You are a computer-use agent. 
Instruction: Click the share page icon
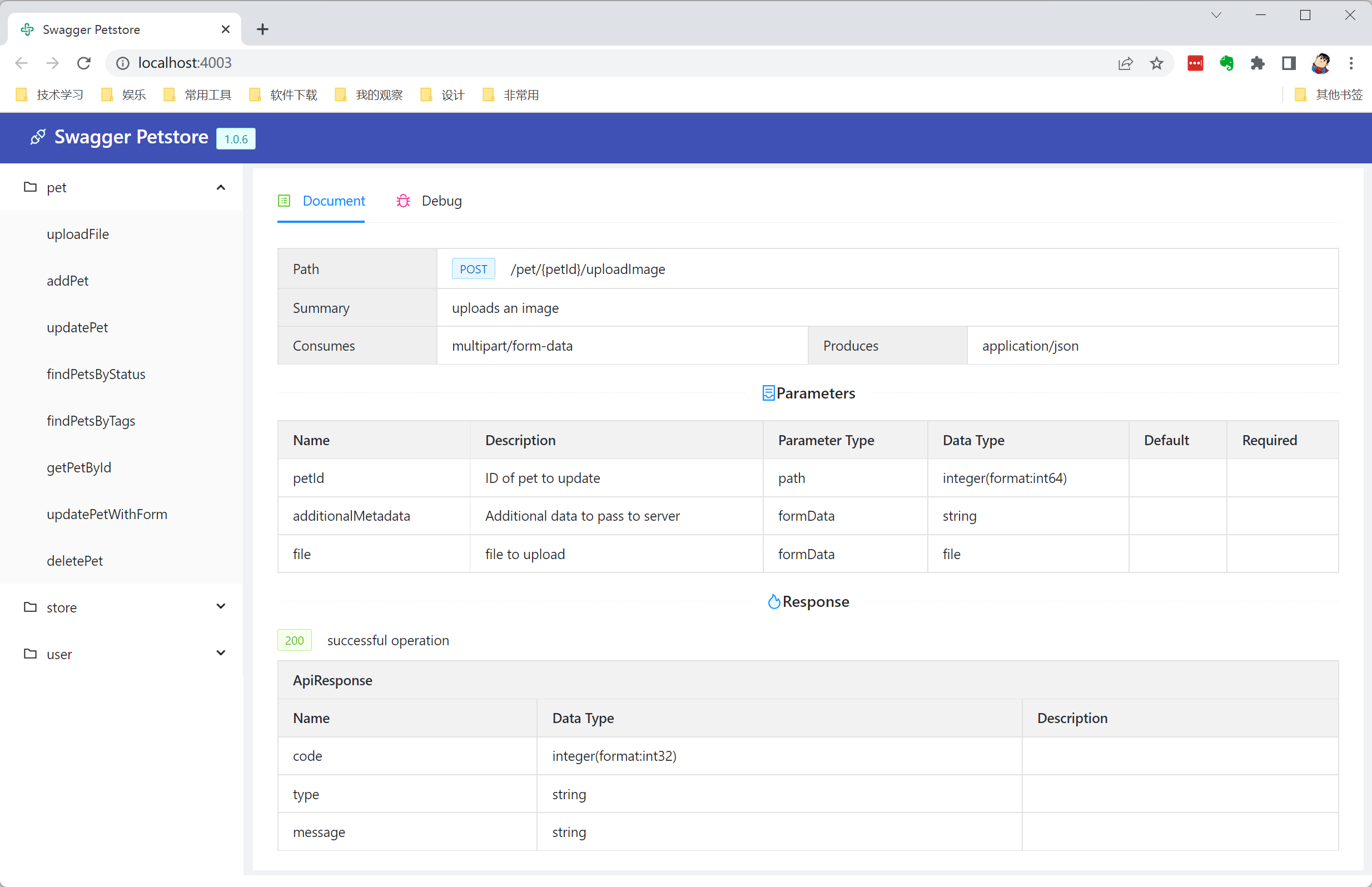click(1126, 63)
